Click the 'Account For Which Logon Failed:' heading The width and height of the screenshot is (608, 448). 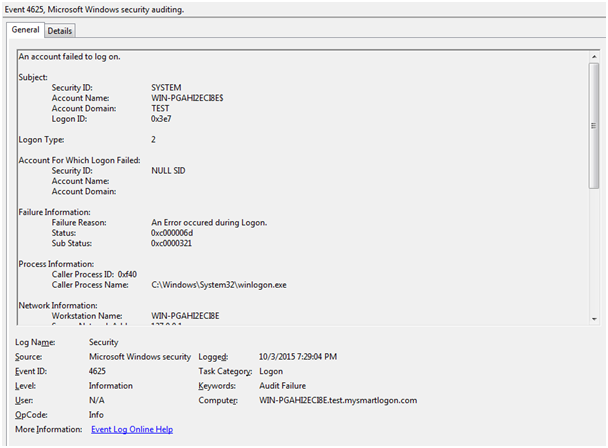(79, 160)
